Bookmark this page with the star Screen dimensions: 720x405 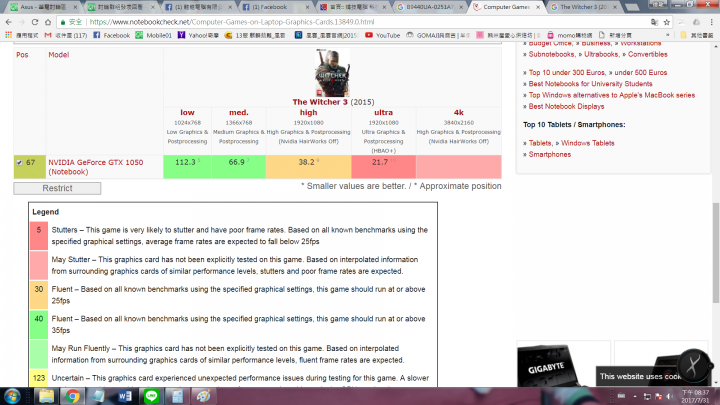coord(667,22)
